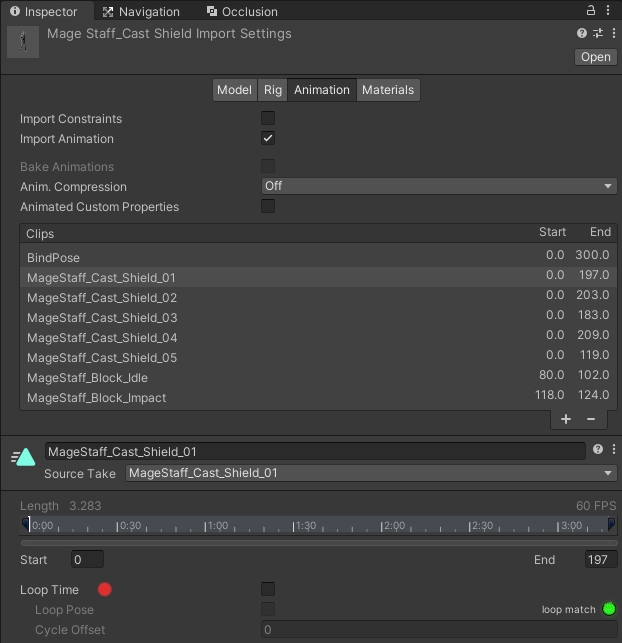Switch to the Materials tab
Screen dimensions: 622x643
pyautogui.click(x=388, y=90)
